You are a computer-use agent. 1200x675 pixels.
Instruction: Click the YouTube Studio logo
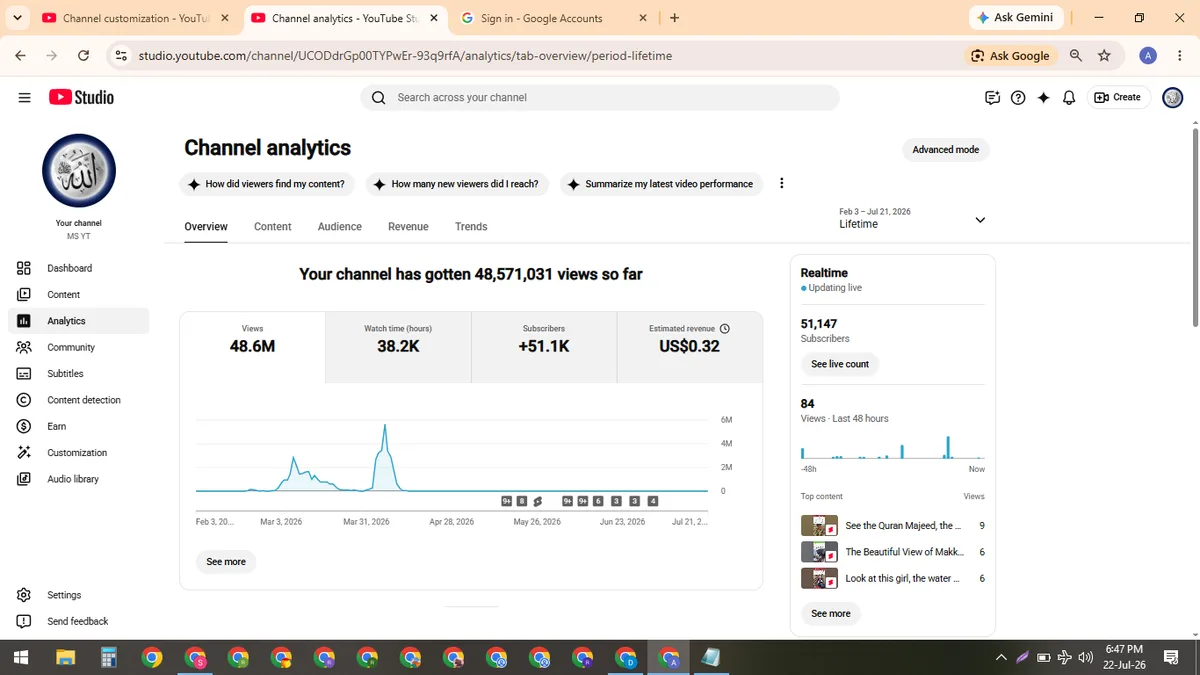pos(81,97)
